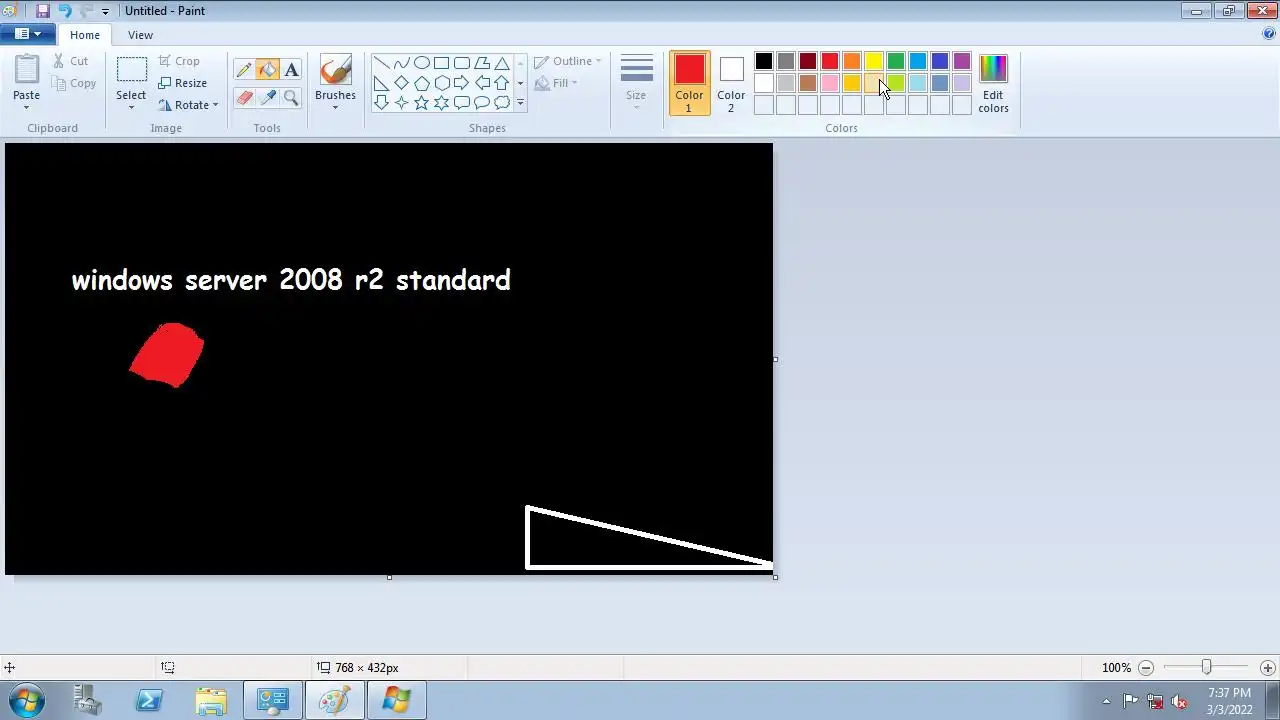Image resolution: width=1280 pixels, height=720 pixels.
Task: Click the volume speaker tray icon
Action: coord(1179,701)
